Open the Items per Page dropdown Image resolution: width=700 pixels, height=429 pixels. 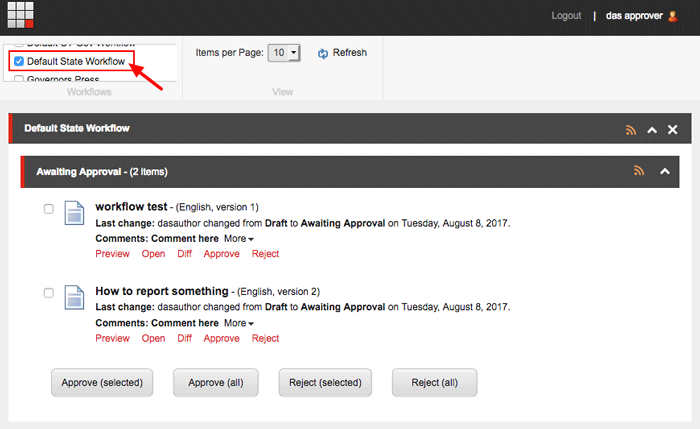click(x=285, y=53)
